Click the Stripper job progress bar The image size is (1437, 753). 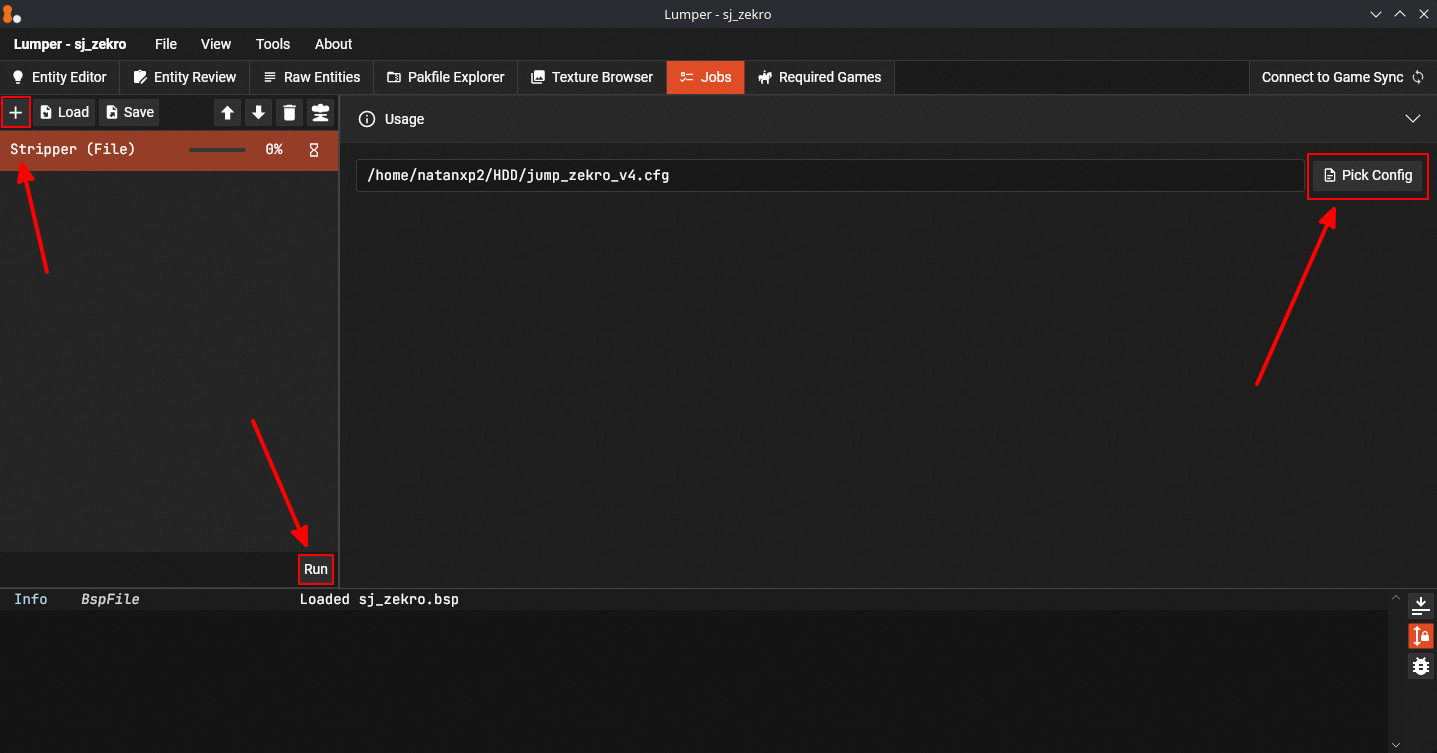point(217,149)
